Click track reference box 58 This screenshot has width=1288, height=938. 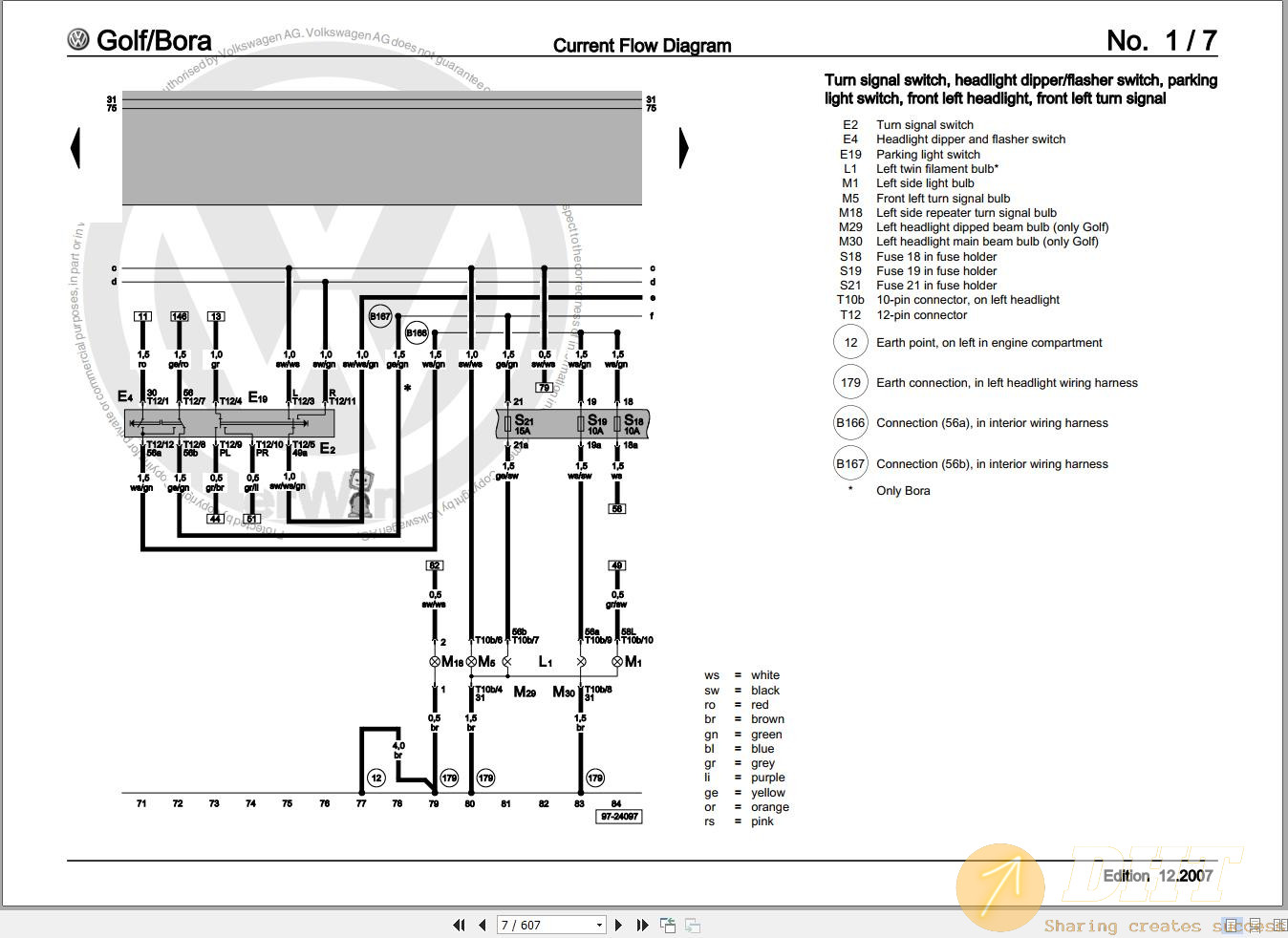[617, 508]
